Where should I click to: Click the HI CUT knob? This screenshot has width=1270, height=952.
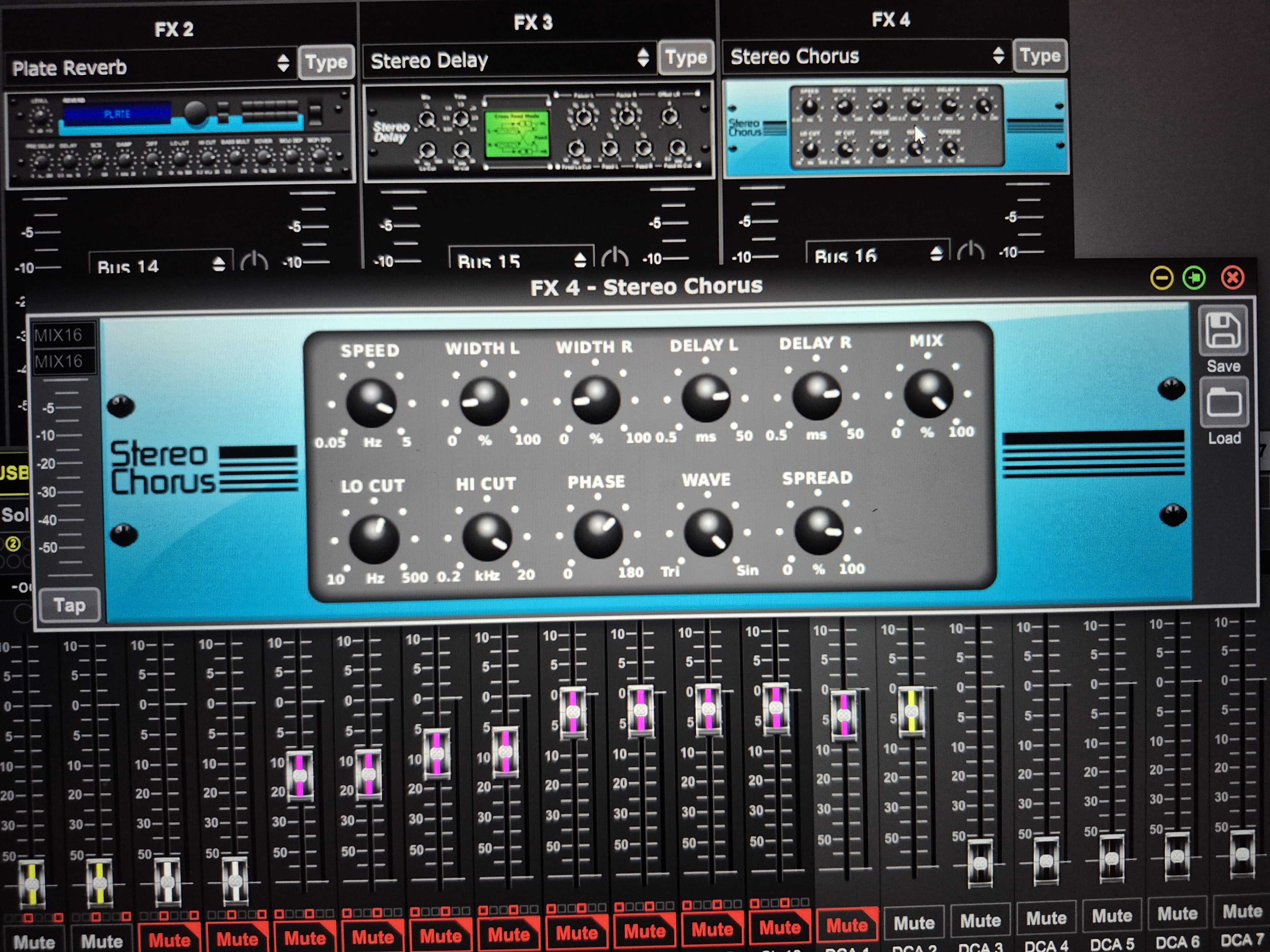pyautogui.click(x=487, y=537)
